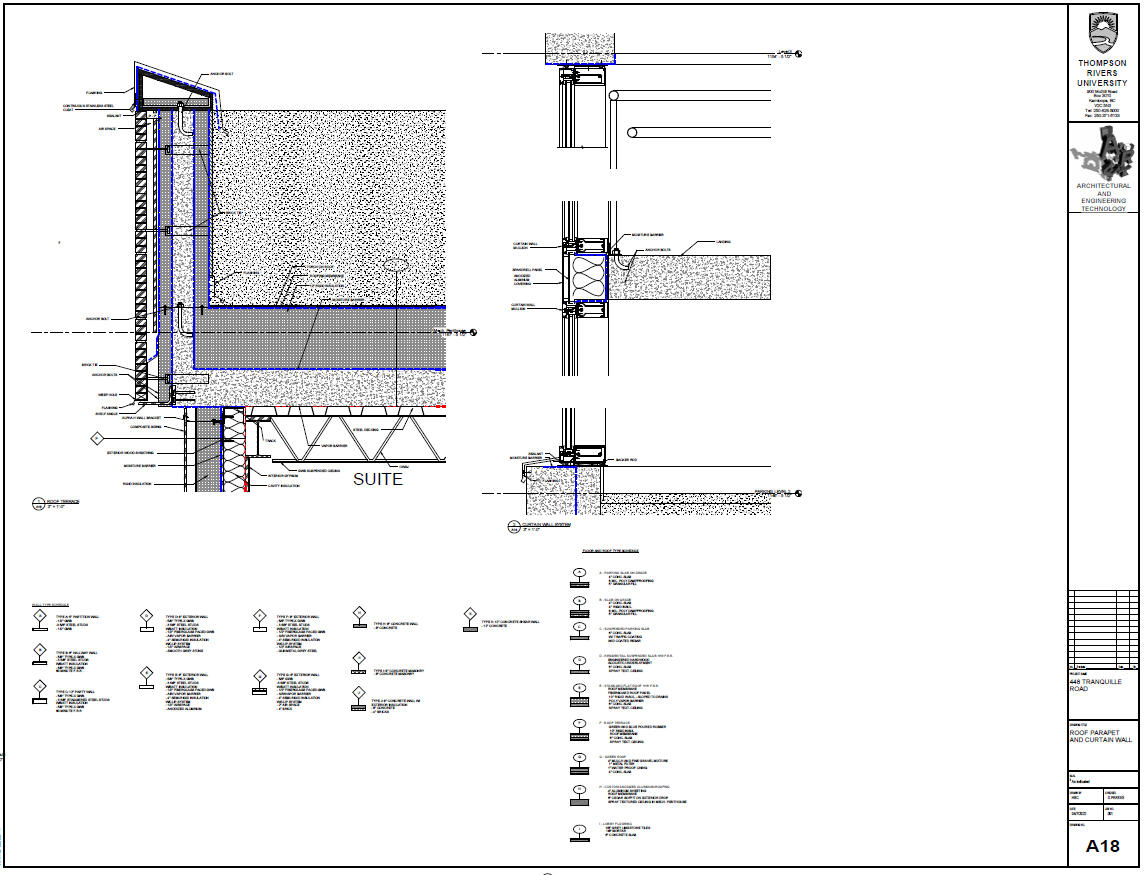This screenshot has width=1145, height=875.
Task: Click wall type A diamond tag
Action: (39, 617)
